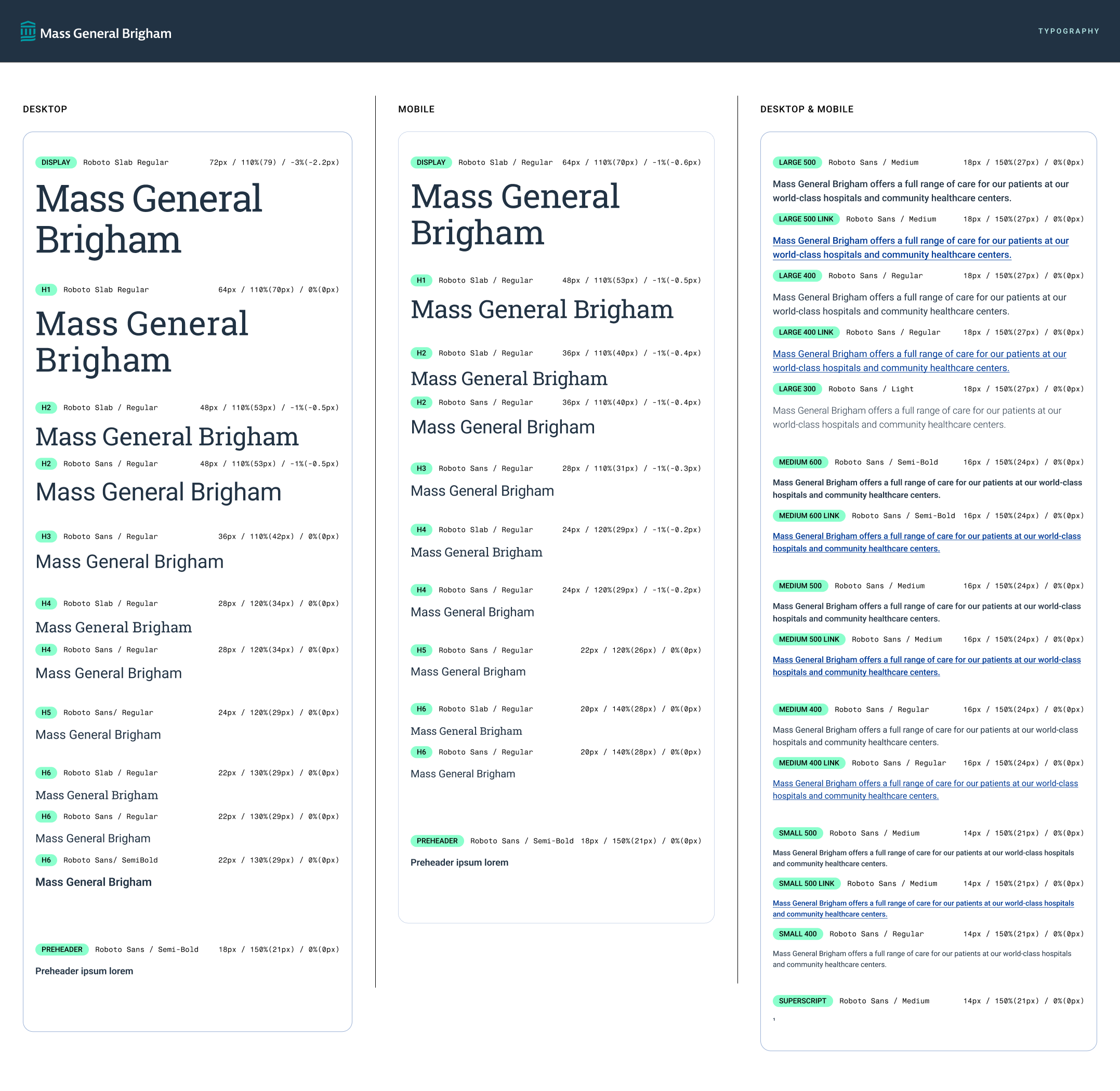Image resolution: width=1120 pixels, height=1091 pixels.
Task: Click the Mobile H1 heading sample
Action: (542, 310)
